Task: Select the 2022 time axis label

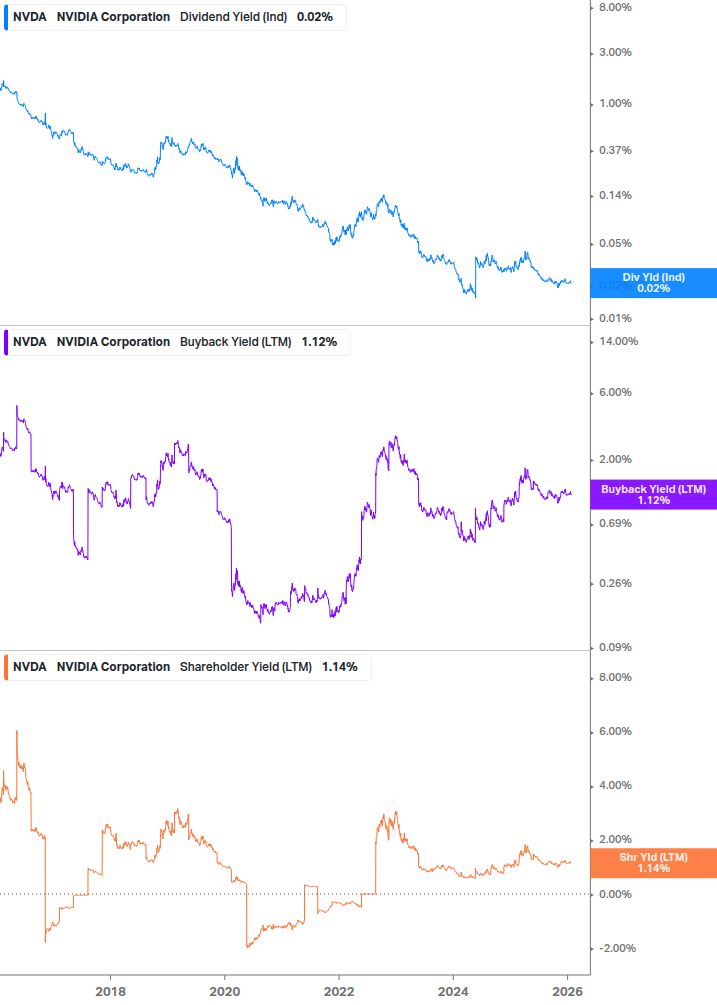Action: [339, 990]
